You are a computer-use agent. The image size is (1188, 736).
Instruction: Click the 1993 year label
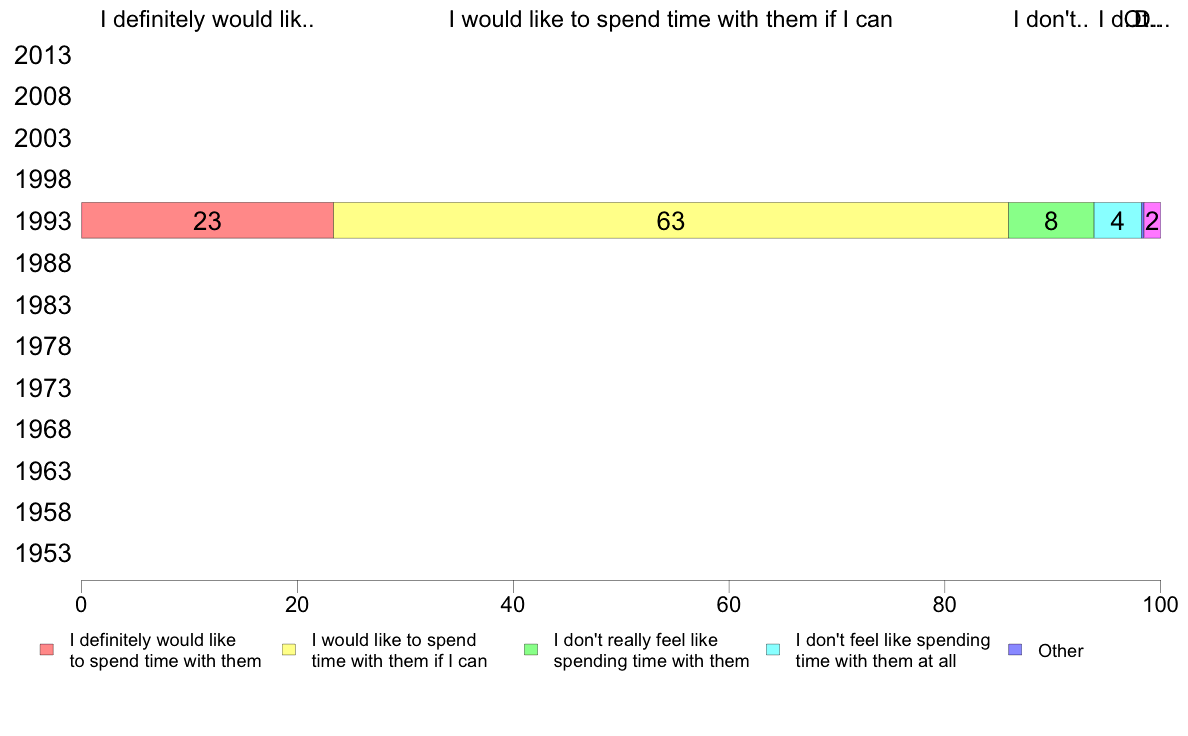42,221
